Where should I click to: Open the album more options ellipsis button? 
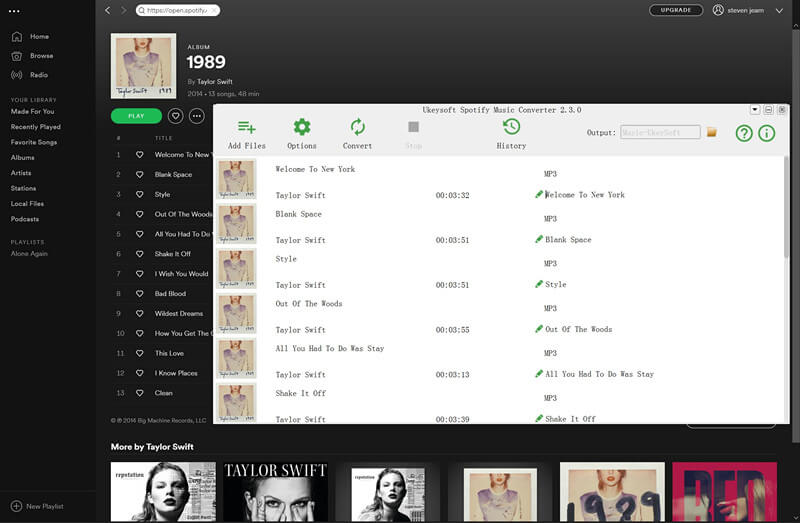pos(196,116)
